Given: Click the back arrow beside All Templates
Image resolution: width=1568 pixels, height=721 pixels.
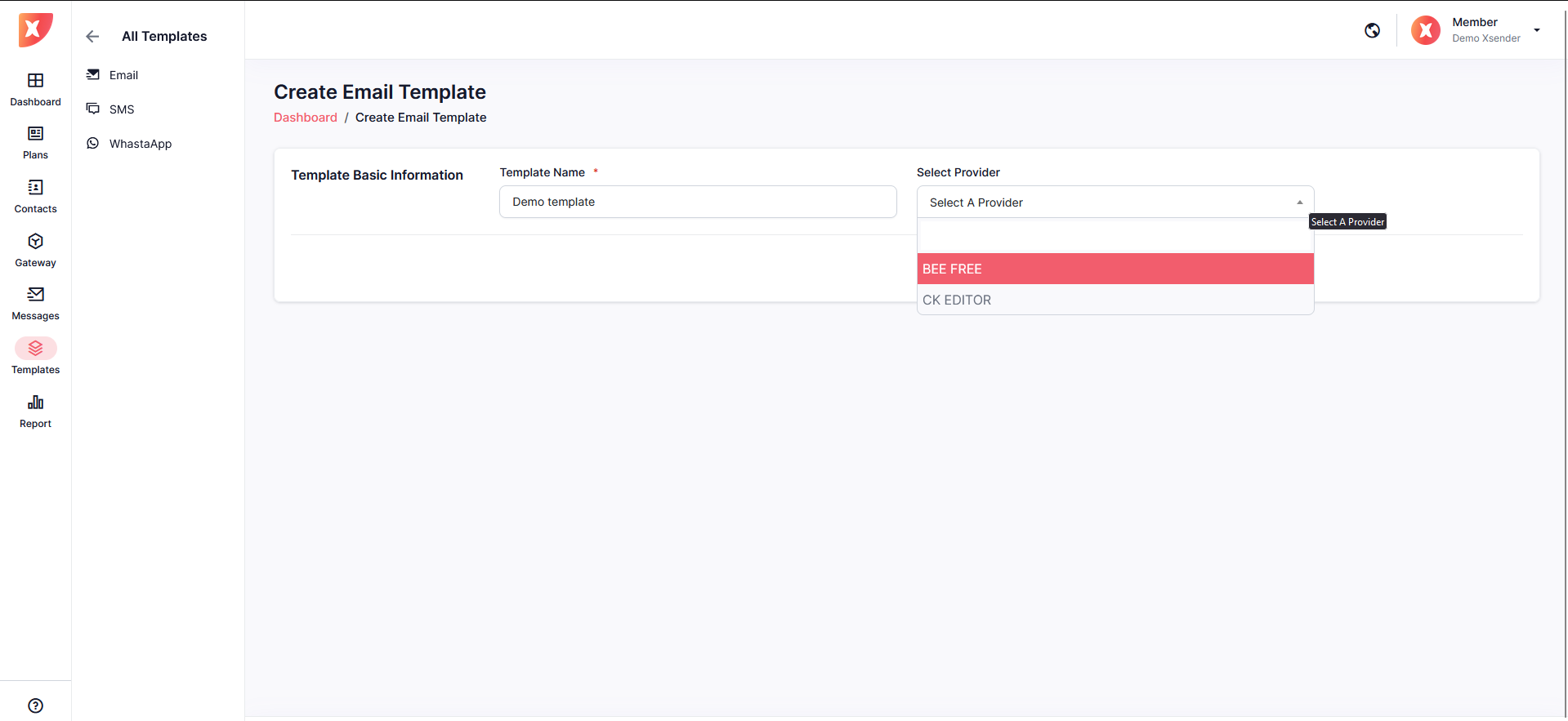Looking at the screenshot, I should 92,36.
